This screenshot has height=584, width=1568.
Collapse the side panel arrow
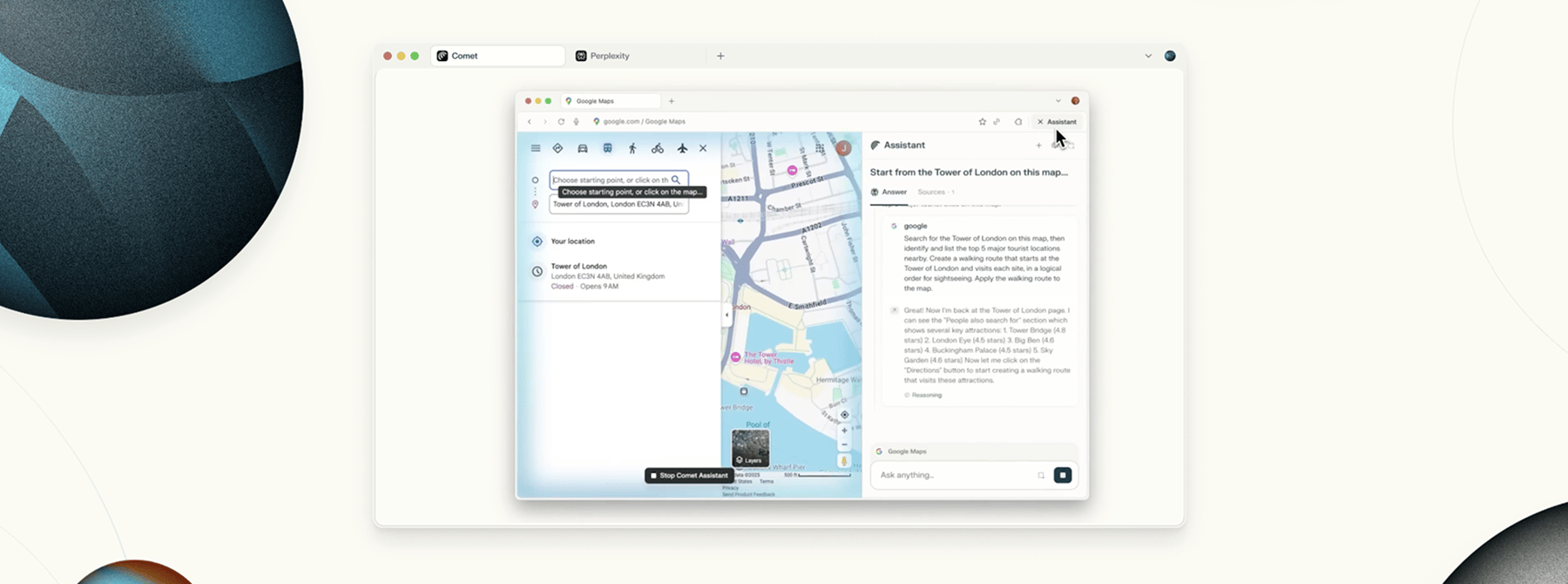(727, 315)
